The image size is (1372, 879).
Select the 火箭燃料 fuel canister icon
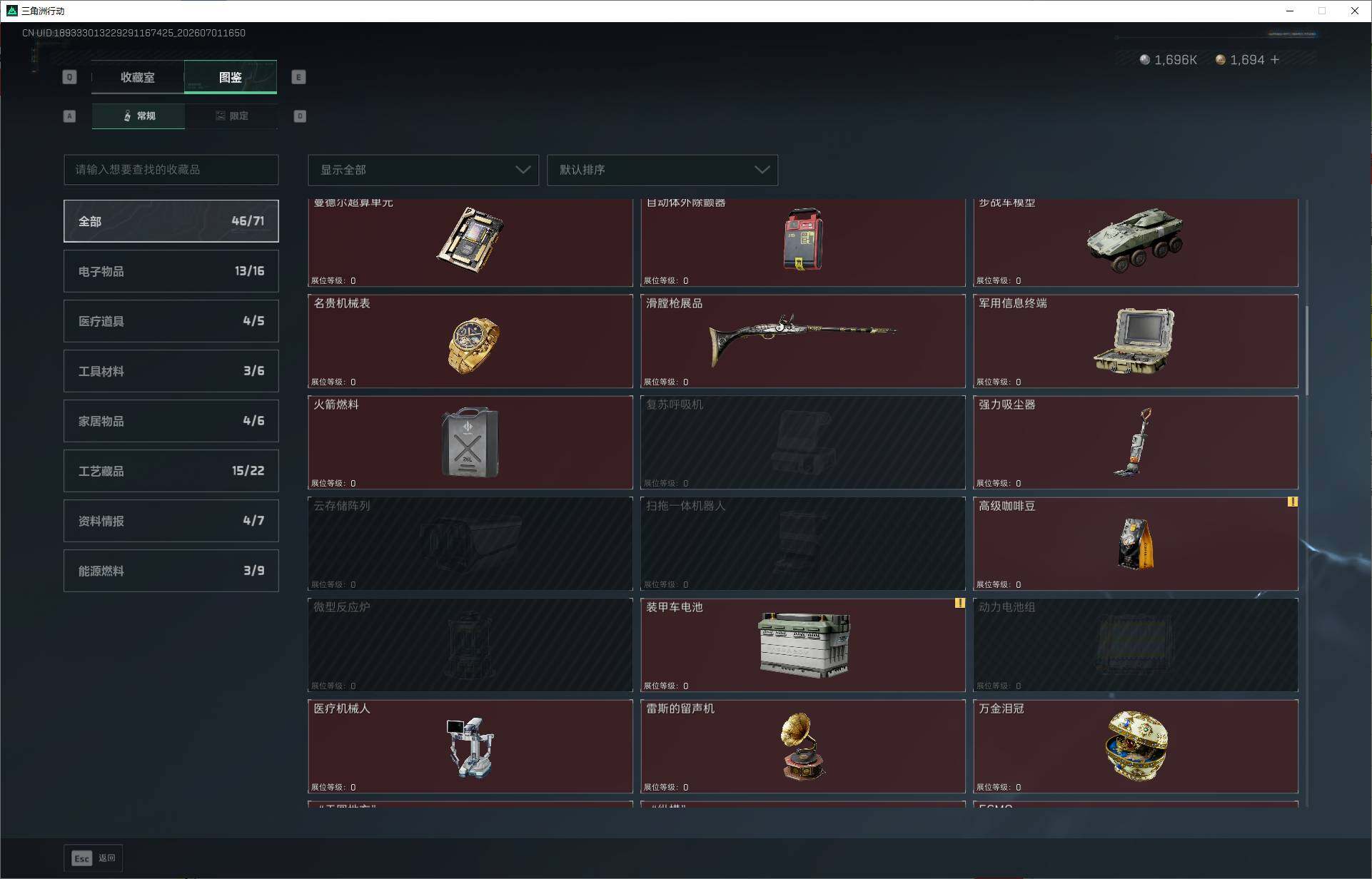tap(470, 442)
